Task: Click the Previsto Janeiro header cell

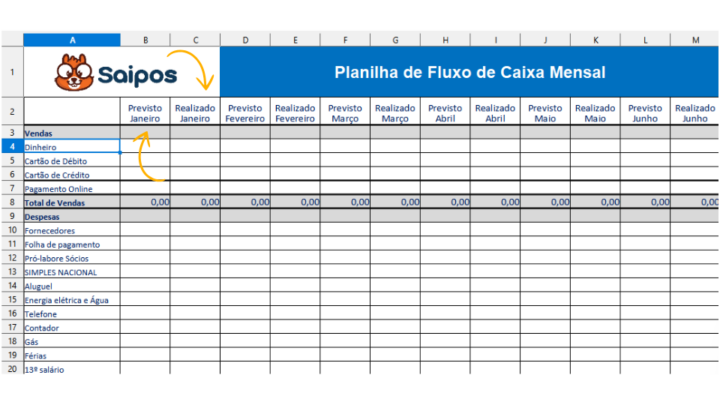Action: tap(145, 113)
